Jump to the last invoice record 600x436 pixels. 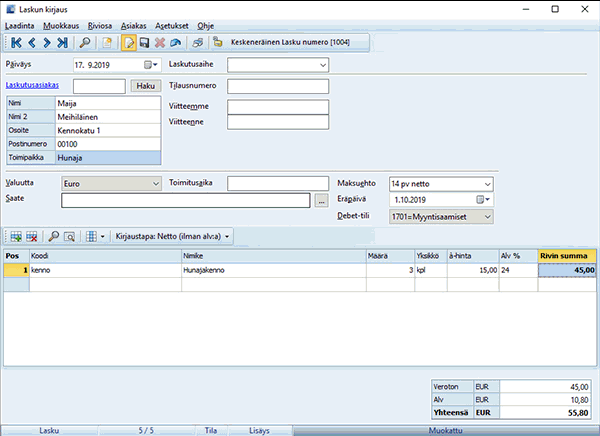63,43
